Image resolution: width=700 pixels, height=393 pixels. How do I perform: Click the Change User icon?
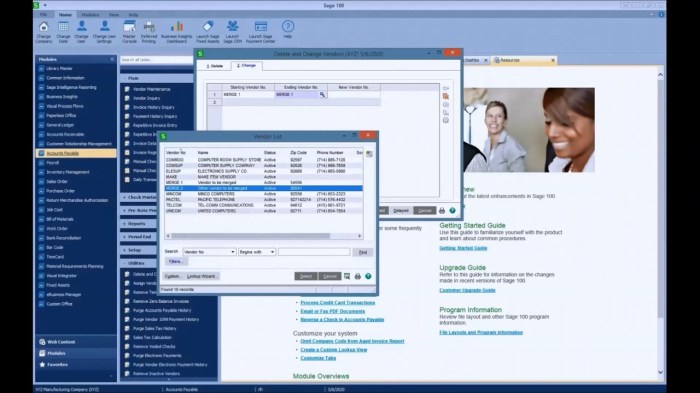click(x=81, y=31)
